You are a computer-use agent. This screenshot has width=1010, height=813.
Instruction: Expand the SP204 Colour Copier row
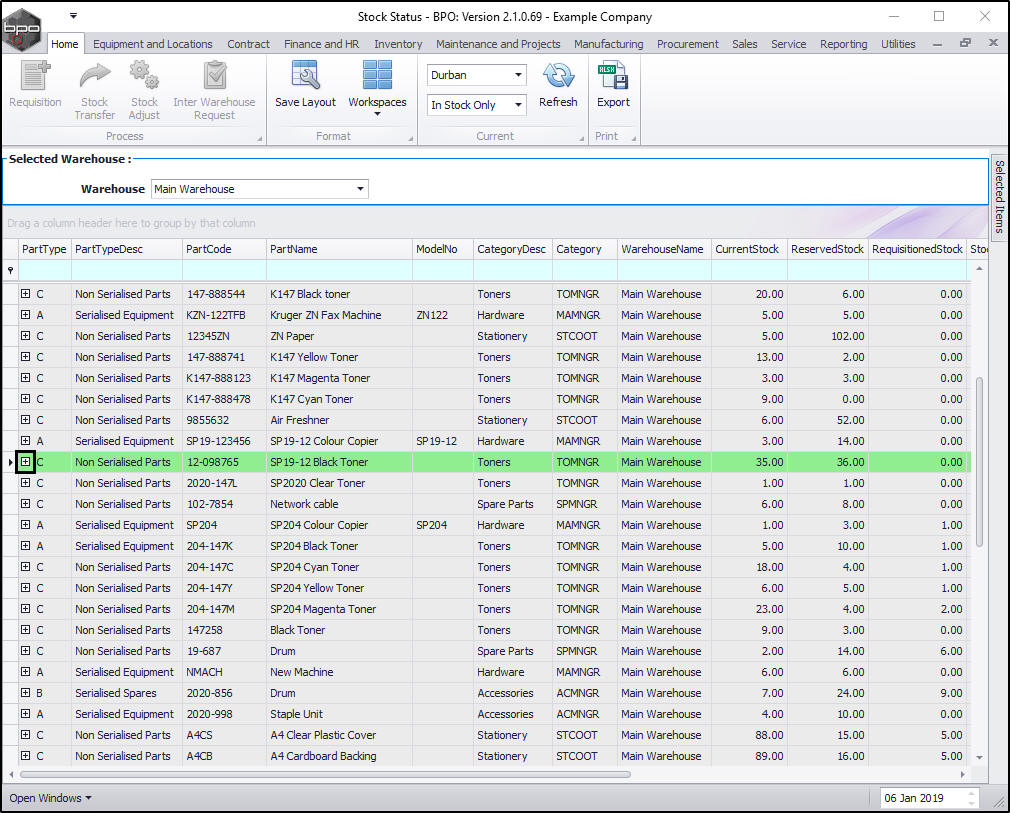pyautogui.click(x=26, y=525)
